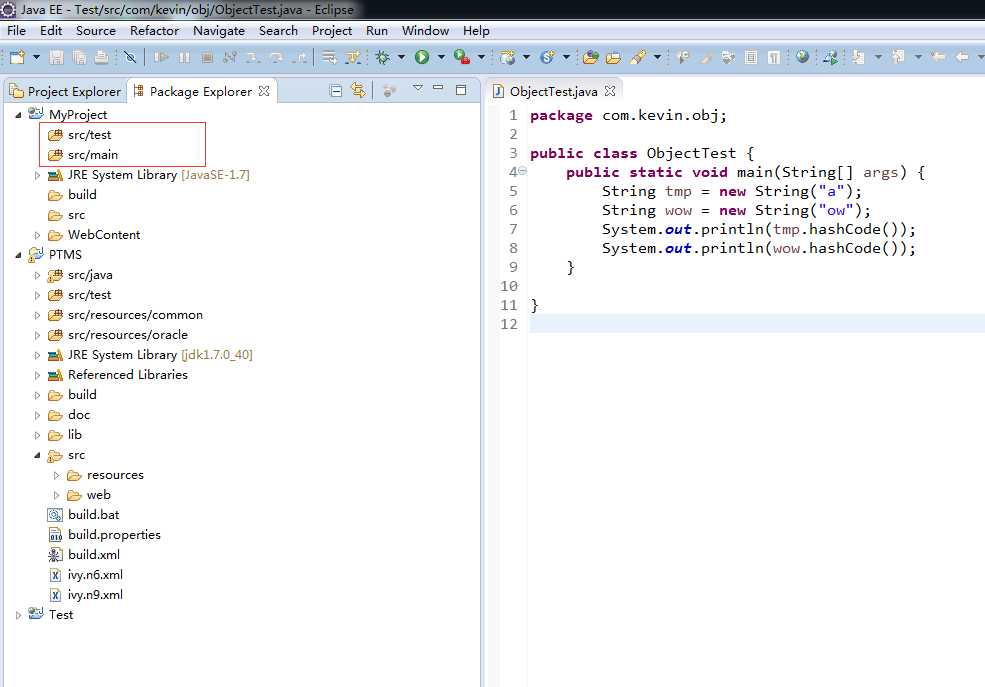985x687 pixels.
Task: Open the Window menu
Action: pyautogui.click(x=425, y=31)
